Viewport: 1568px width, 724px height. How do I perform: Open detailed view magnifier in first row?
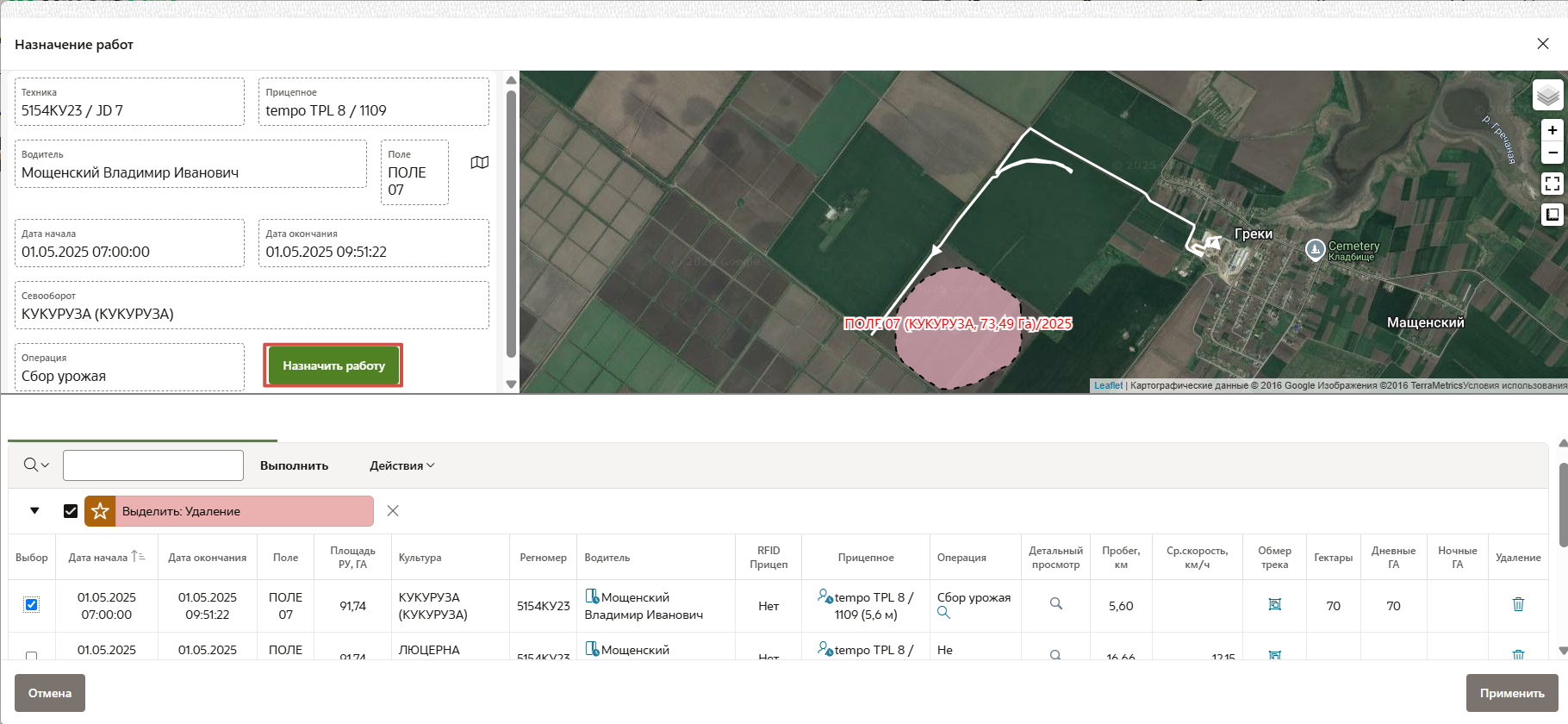point(1055,604)
